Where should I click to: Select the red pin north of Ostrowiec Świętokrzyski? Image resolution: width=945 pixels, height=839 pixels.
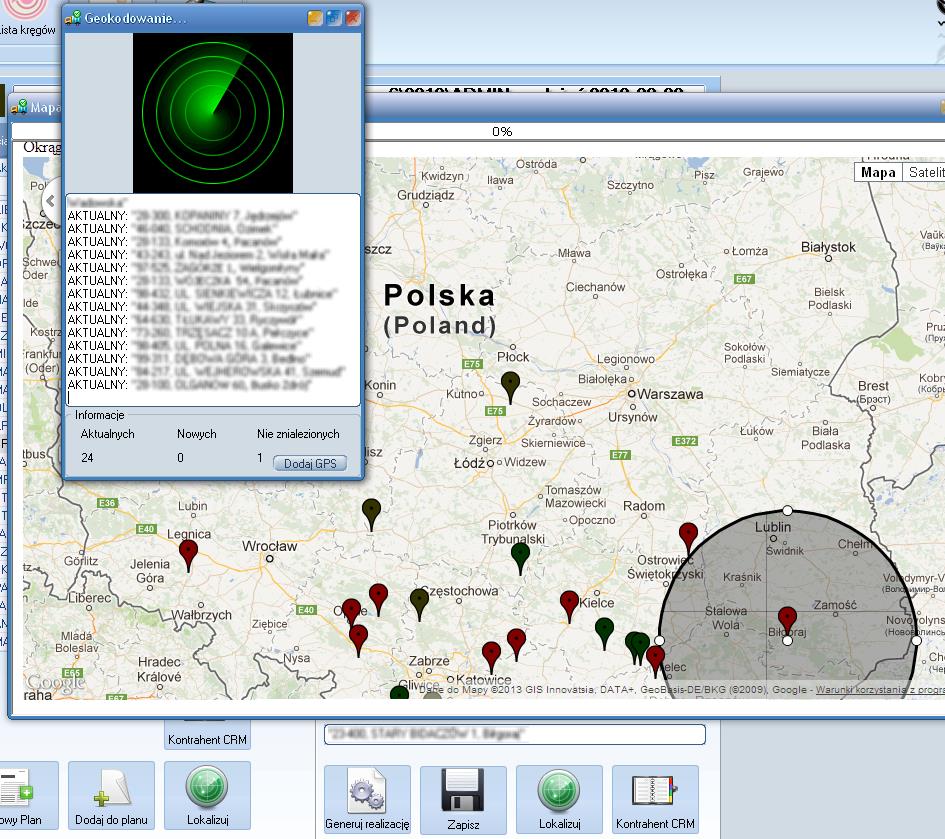(688, 538)
